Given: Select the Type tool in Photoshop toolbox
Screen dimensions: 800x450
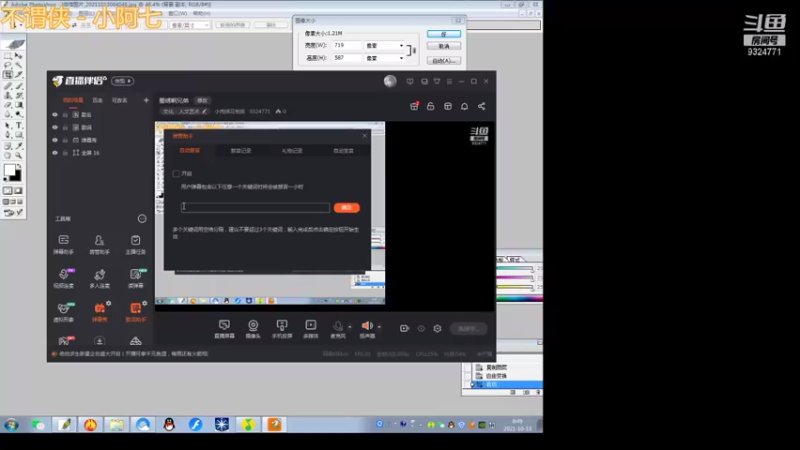Looking at the screenshot, I should 19,125.
